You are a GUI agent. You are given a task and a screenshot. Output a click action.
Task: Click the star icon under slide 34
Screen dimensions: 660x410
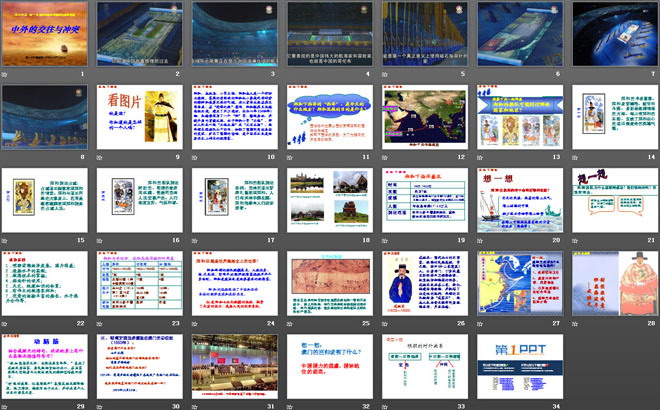pos(481,406)
